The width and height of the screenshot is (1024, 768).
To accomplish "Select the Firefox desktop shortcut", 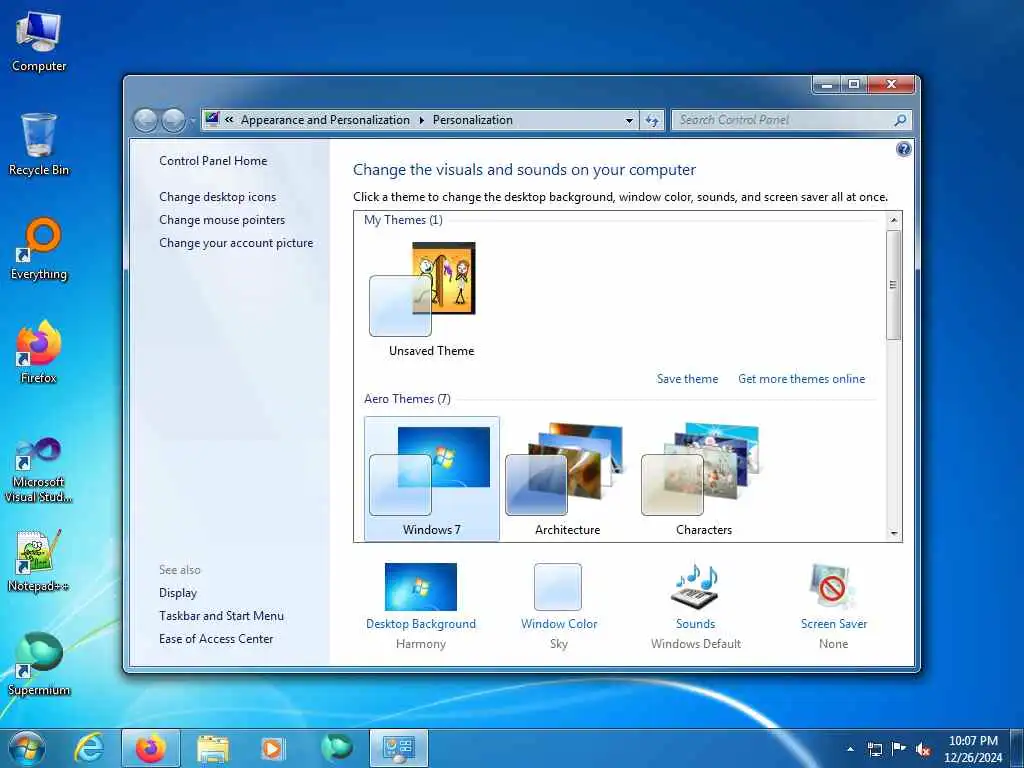I will pos(39,352).
